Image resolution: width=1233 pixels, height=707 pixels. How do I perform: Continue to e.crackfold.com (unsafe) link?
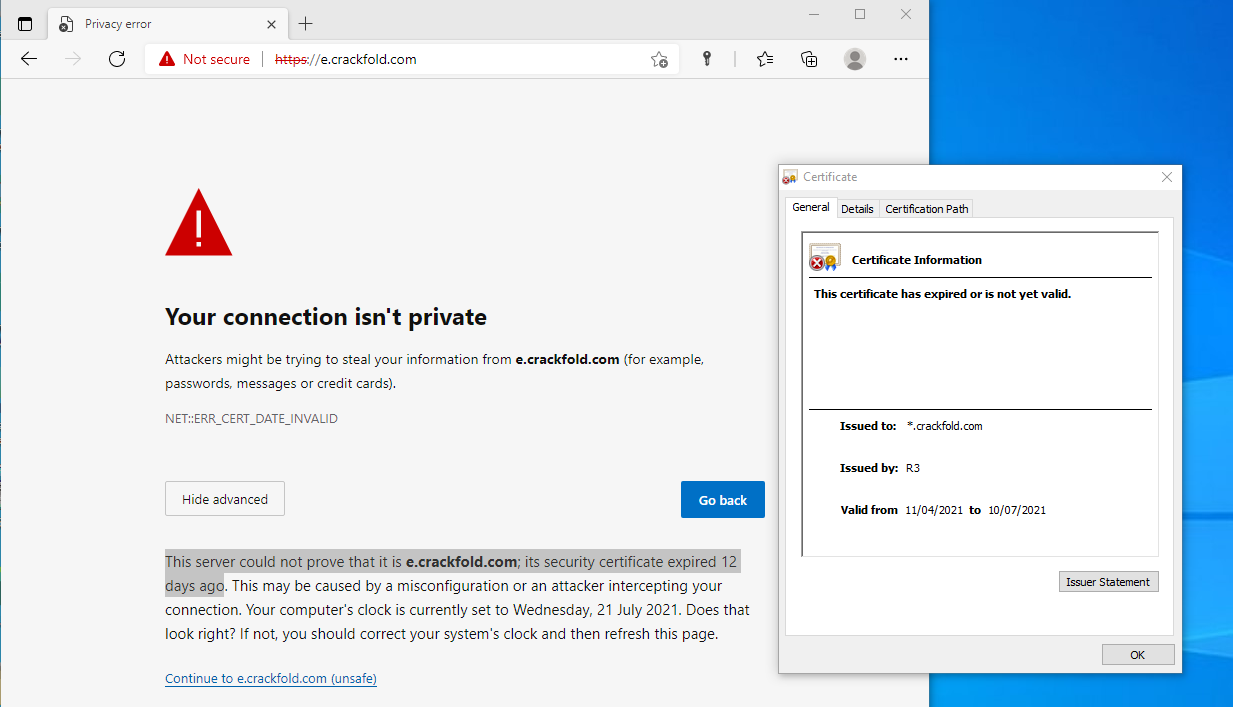pyautogui.click(x=271, y=678)
